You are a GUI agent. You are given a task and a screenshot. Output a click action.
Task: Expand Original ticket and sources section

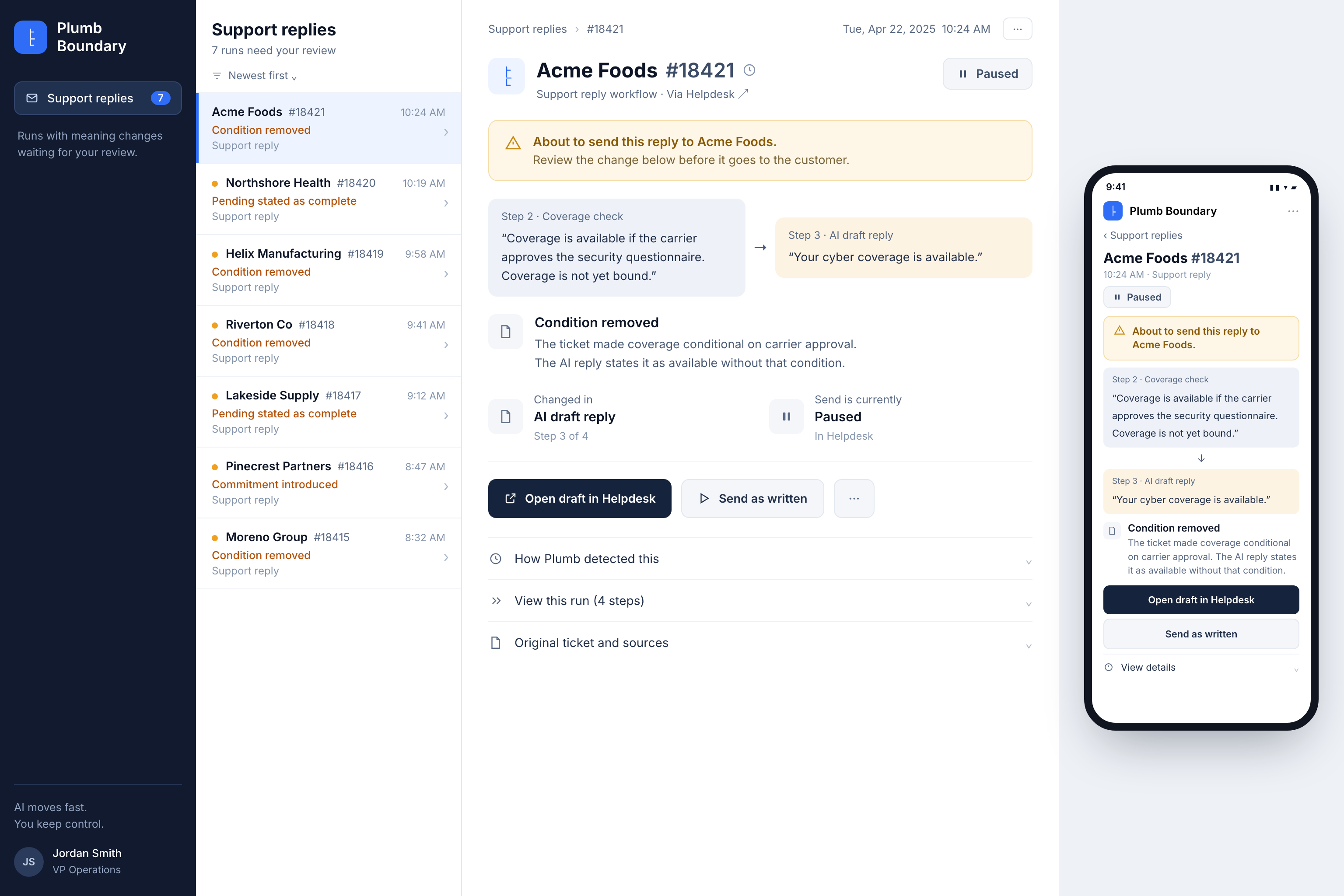coord(760,644)
